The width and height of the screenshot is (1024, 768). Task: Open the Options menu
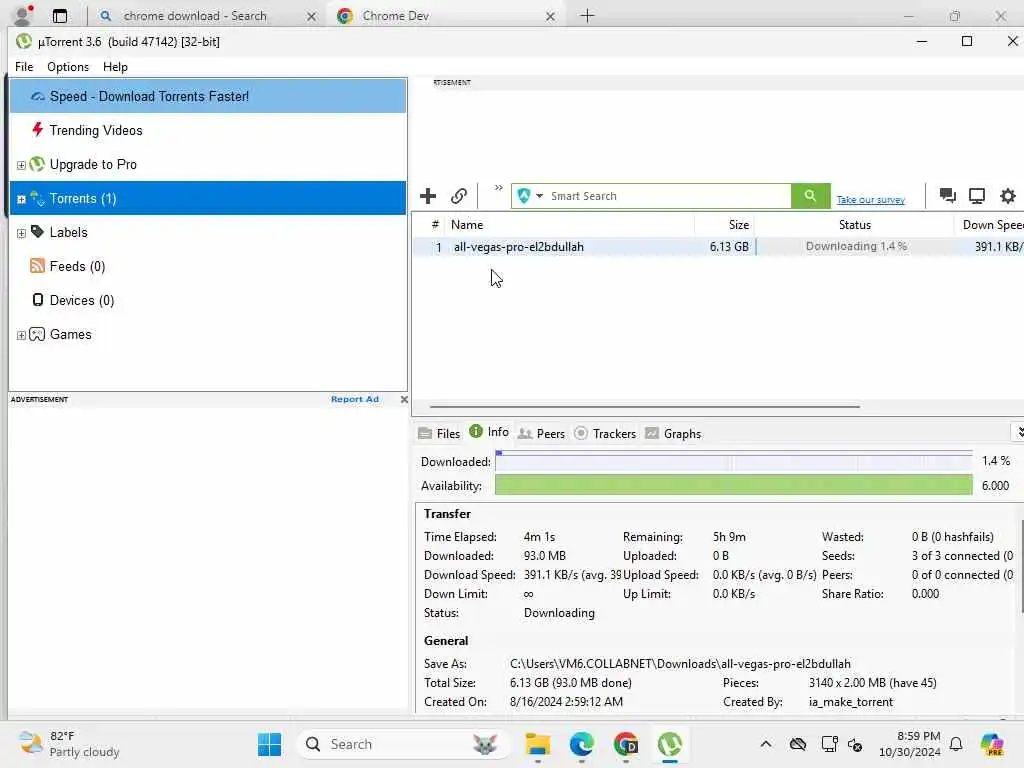[x=68, y=67]
